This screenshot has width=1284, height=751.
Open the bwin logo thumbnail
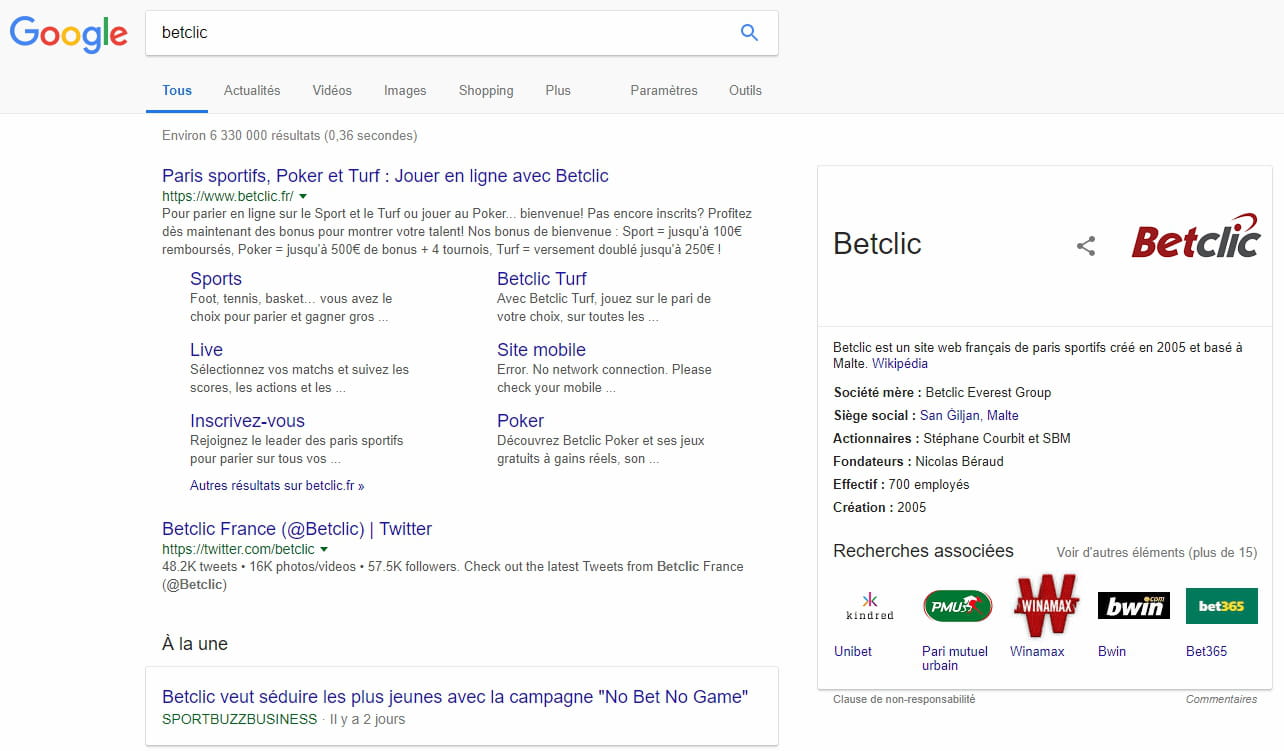tap(1133, 606)
